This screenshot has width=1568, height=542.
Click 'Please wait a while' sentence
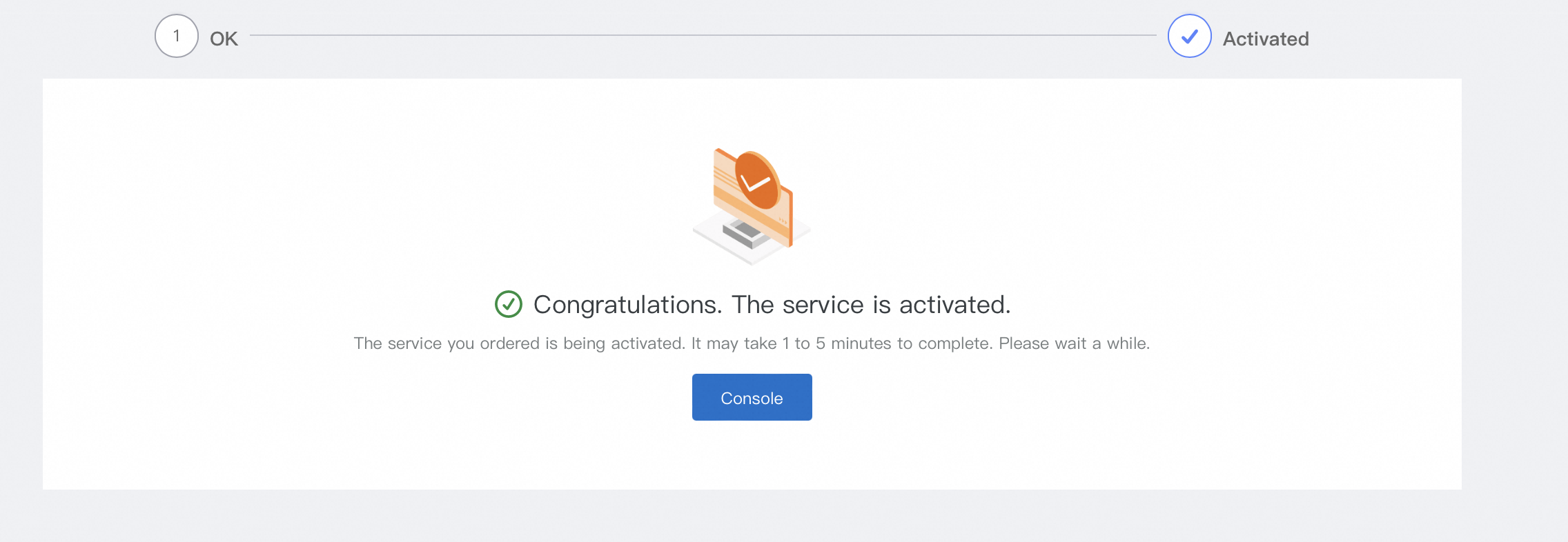point(1074,343)
